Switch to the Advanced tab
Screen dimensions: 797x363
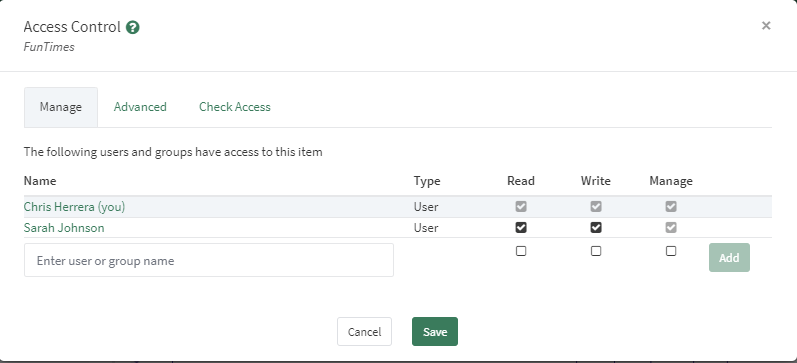pos(140,107)
